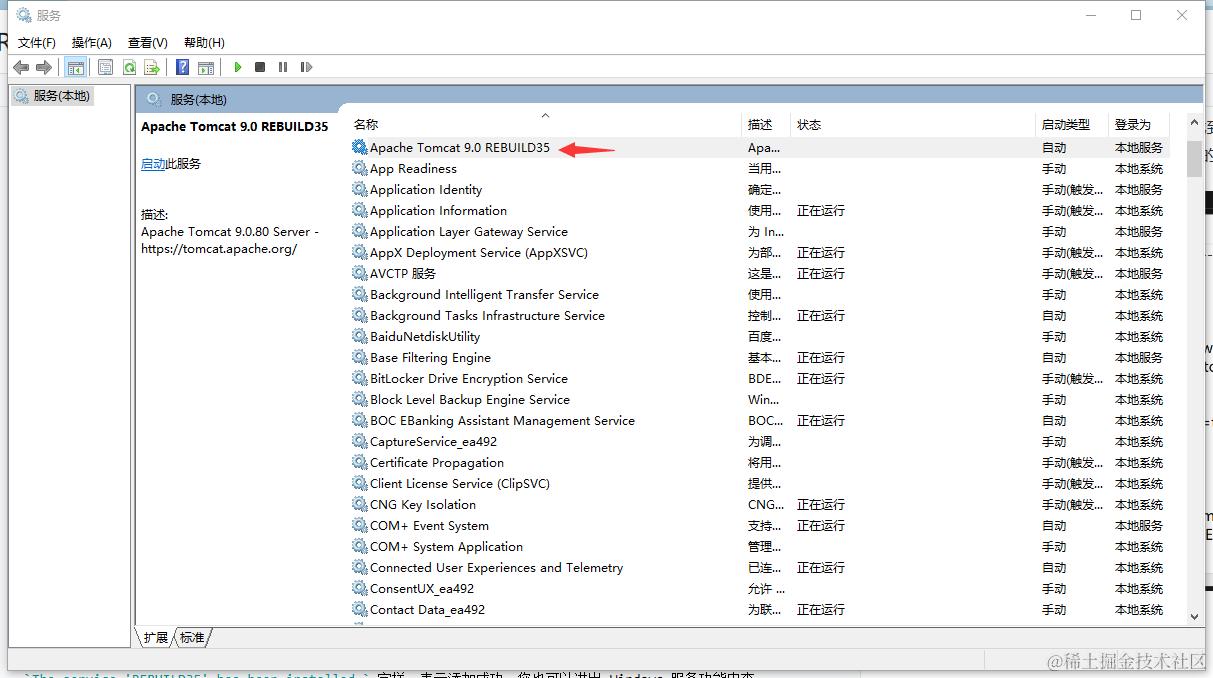Click gear icon beside Base Filtering Engine
The height and width of the screenshot is (678, 1213).
coord(360,357)
